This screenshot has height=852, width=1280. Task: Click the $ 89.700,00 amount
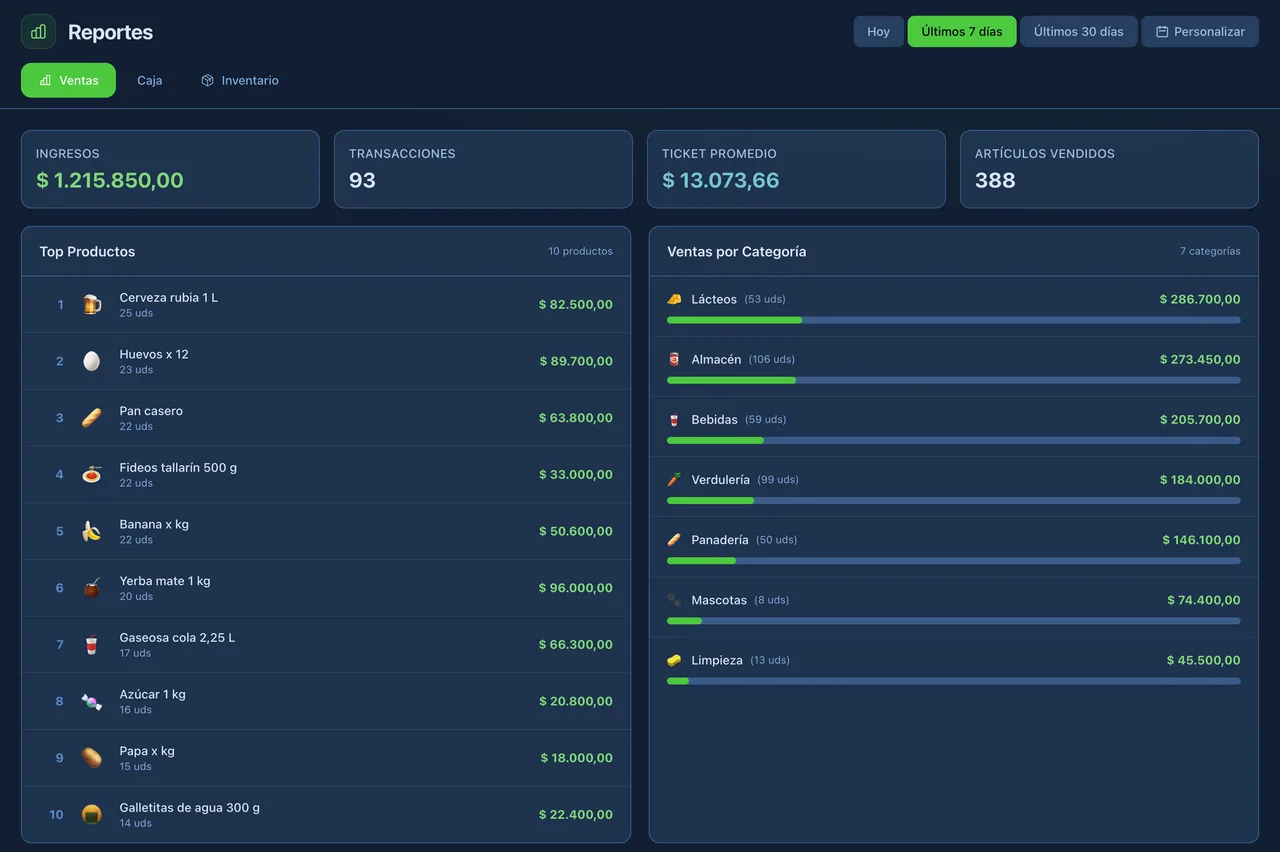pos(576,361)
